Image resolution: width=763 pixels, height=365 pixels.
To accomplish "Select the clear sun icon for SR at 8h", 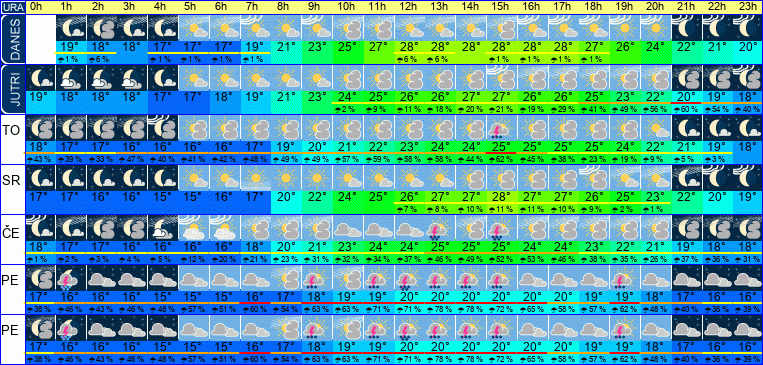I will [x=285, y=178].
